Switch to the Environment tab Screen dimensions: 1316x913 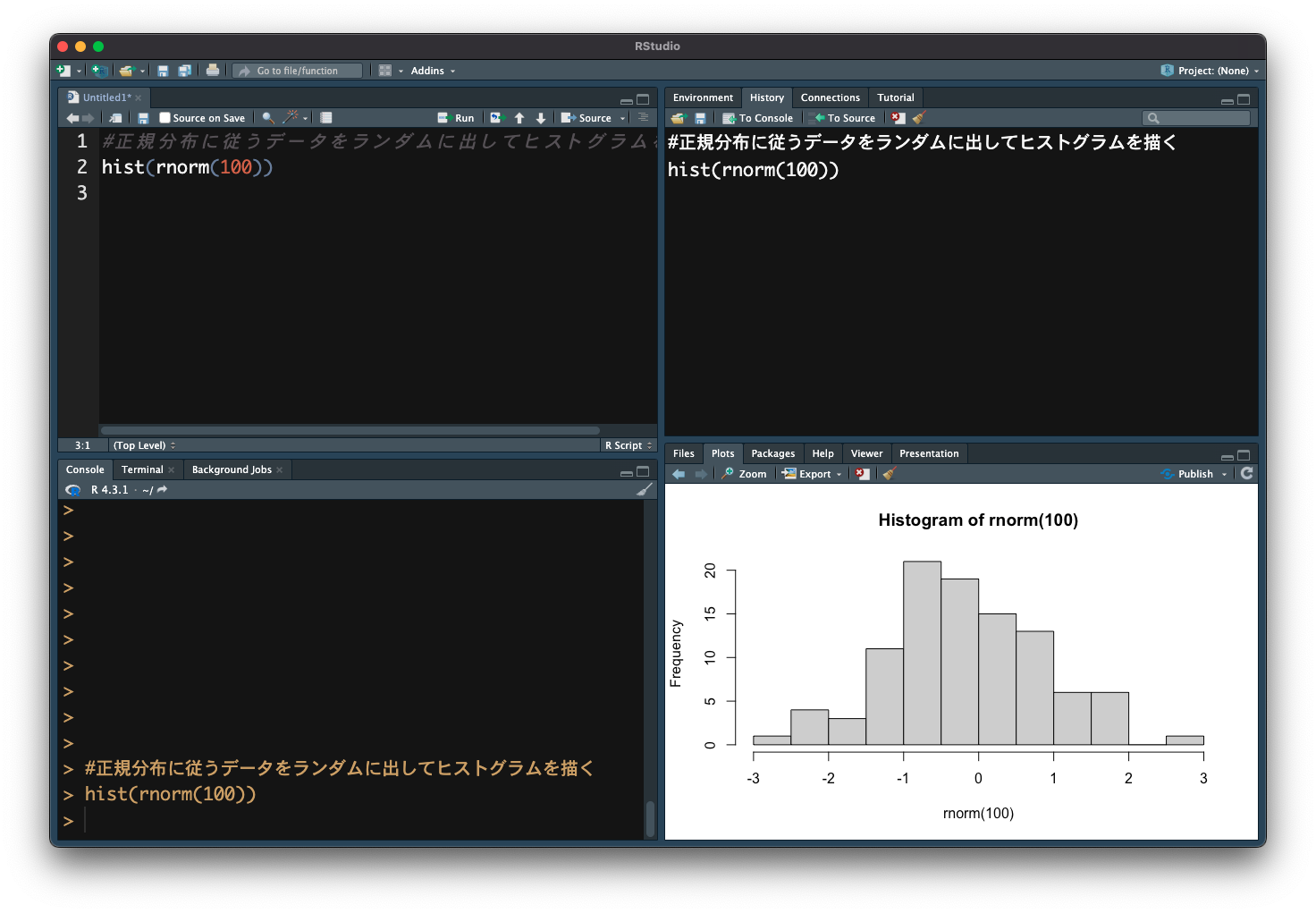(x=704, y=97)
